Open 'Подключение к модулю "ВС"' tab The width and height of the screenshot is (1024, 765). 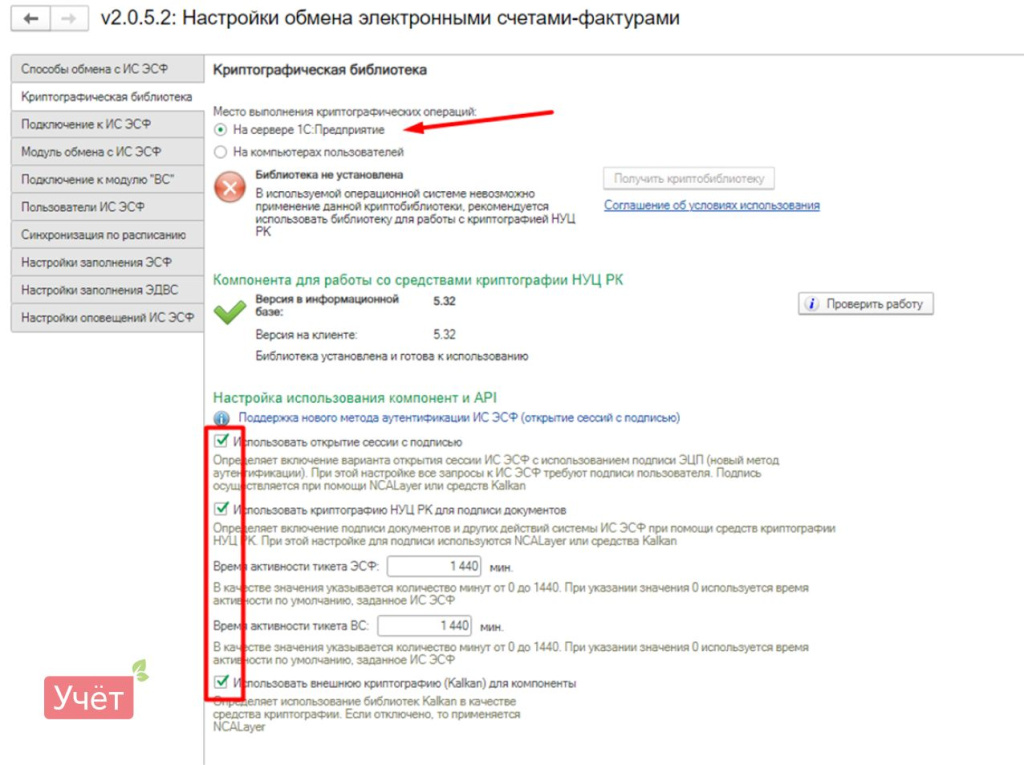(x=108, y=179)
